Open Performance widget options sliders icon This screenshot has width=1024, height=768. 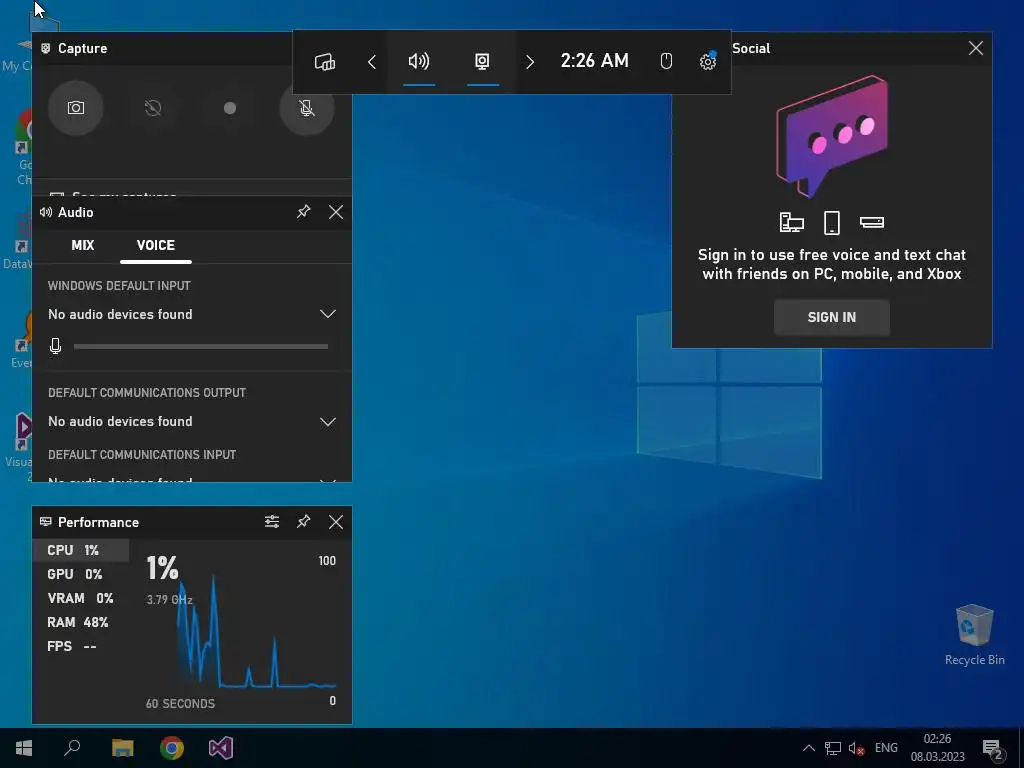(x=272, y=522)
